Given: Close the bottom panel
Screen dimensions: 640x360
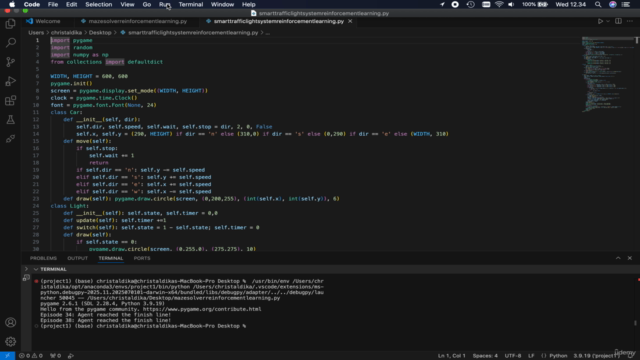Looking at the screenshot, I should tap(630, 258).
